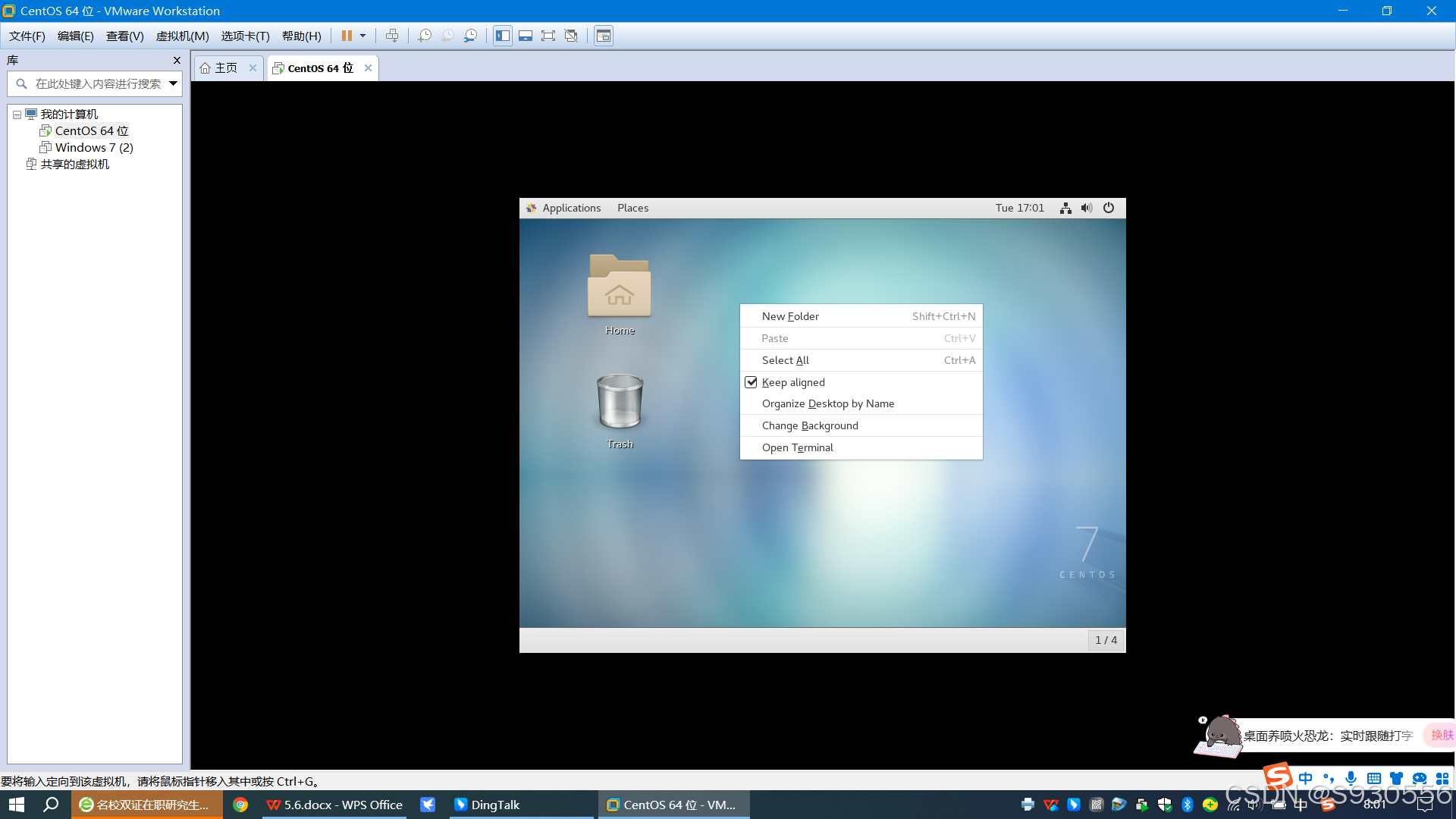
Task: Open the 虚拟机(M) menu
Action: 182,36
